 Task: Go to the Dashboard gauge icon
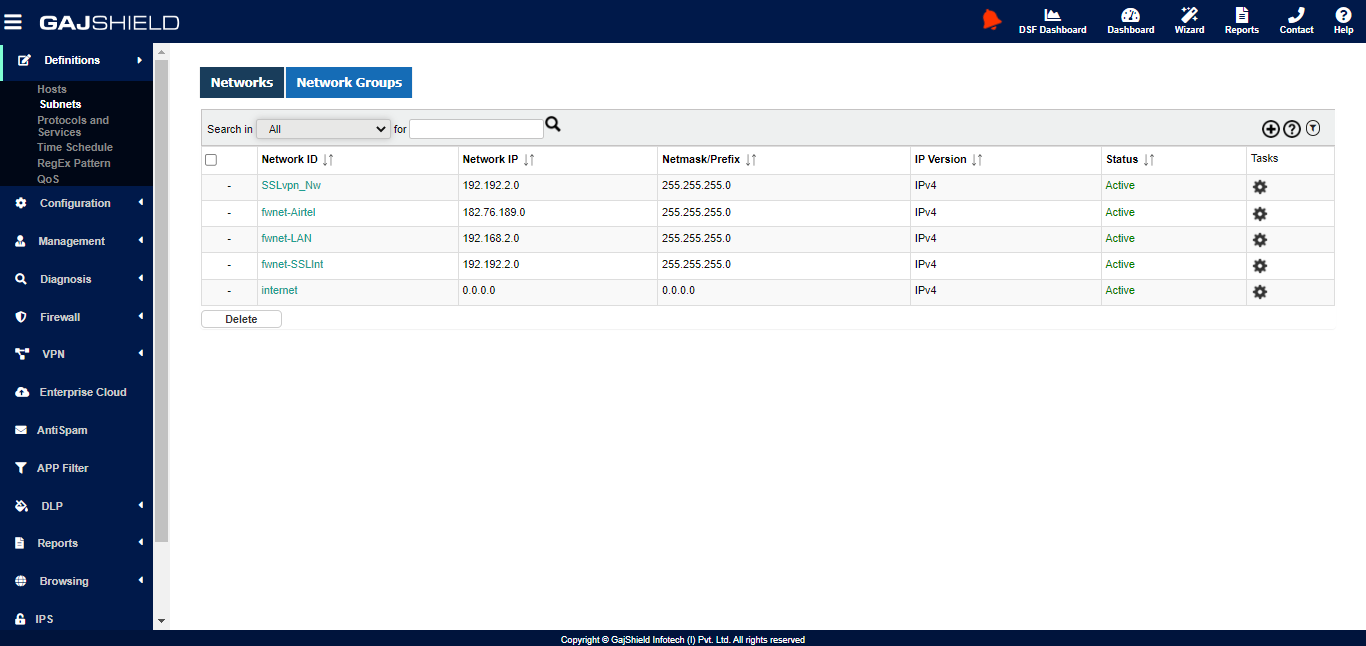[x=1130, y=21]
